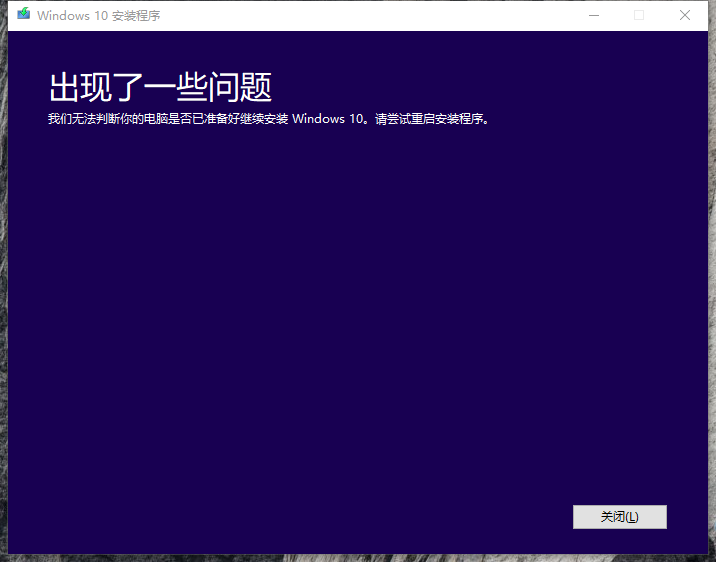
Task: Click the 关闭(L) button
Action: [x=620, y=517]
